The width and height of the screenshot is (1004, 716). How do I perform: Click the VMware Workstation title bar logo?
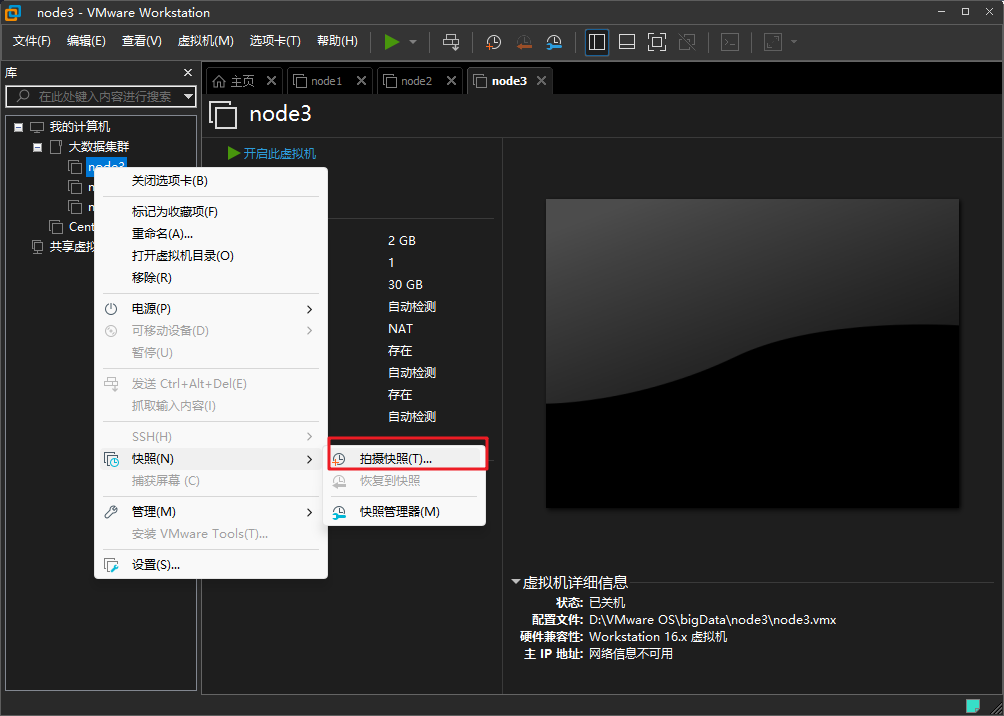pyautogui.click(x=13, y=12)
